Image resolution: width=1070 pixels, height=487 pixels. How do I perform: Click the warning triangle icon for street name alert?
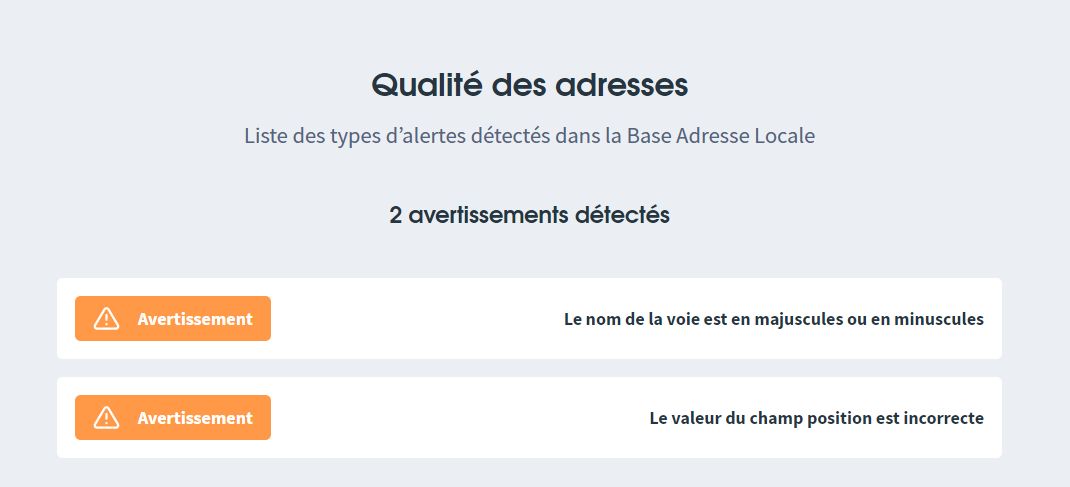(106, 319)
